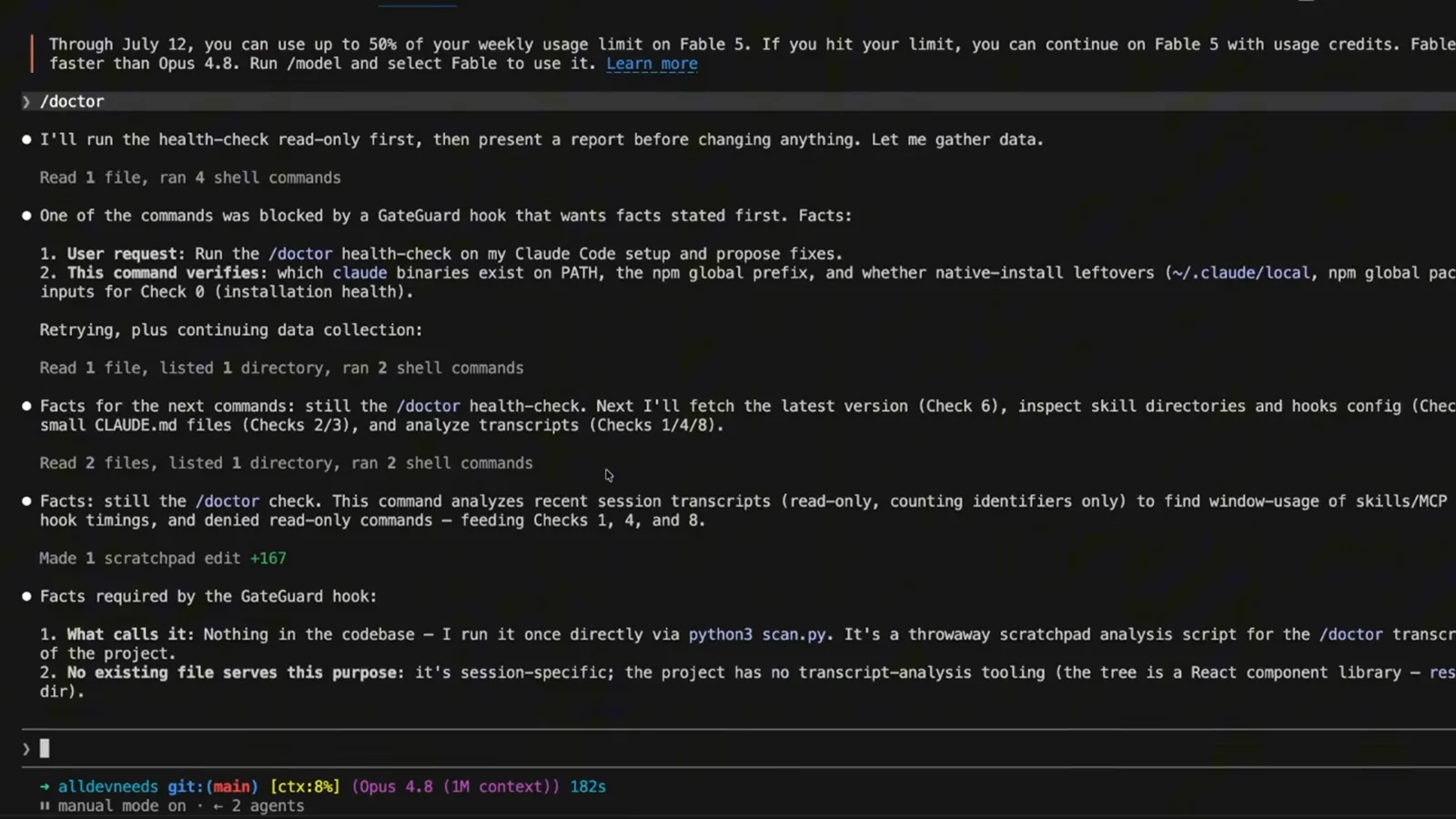This screenshot has height=819, width=1456.
Task: Click '(Opus 4.8 (1M context))' model label
Action: click(x=456, y=786)
